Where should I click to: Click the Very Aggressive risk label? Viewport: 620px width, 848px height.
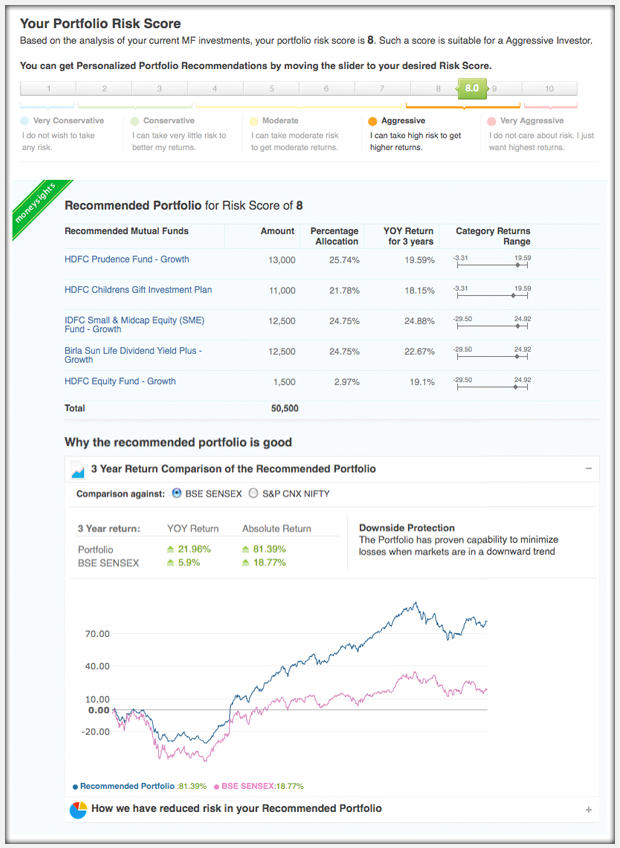coord(532,121)
